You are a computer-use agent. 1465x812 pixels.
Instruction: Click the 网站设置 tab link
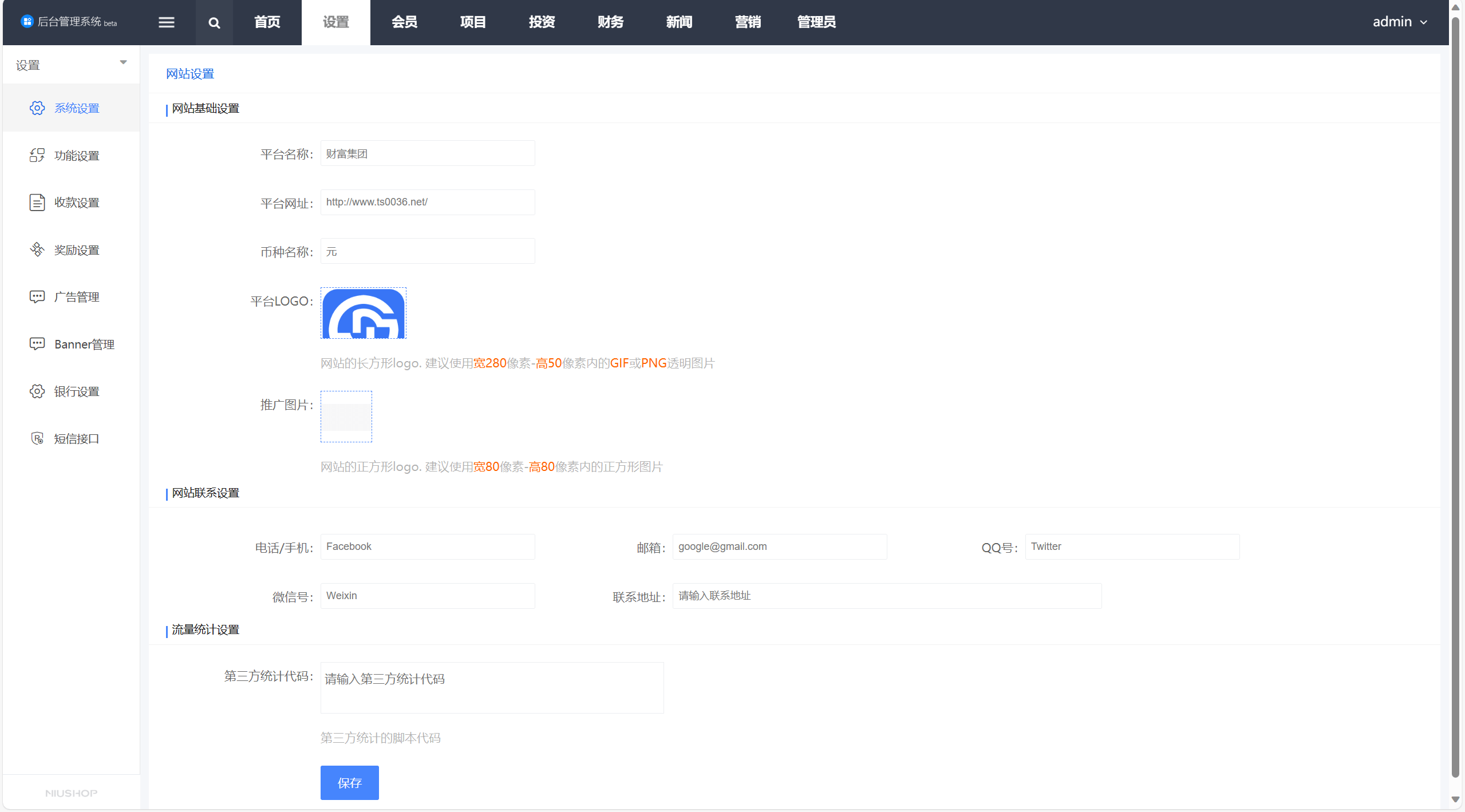(x=190, y=74)
